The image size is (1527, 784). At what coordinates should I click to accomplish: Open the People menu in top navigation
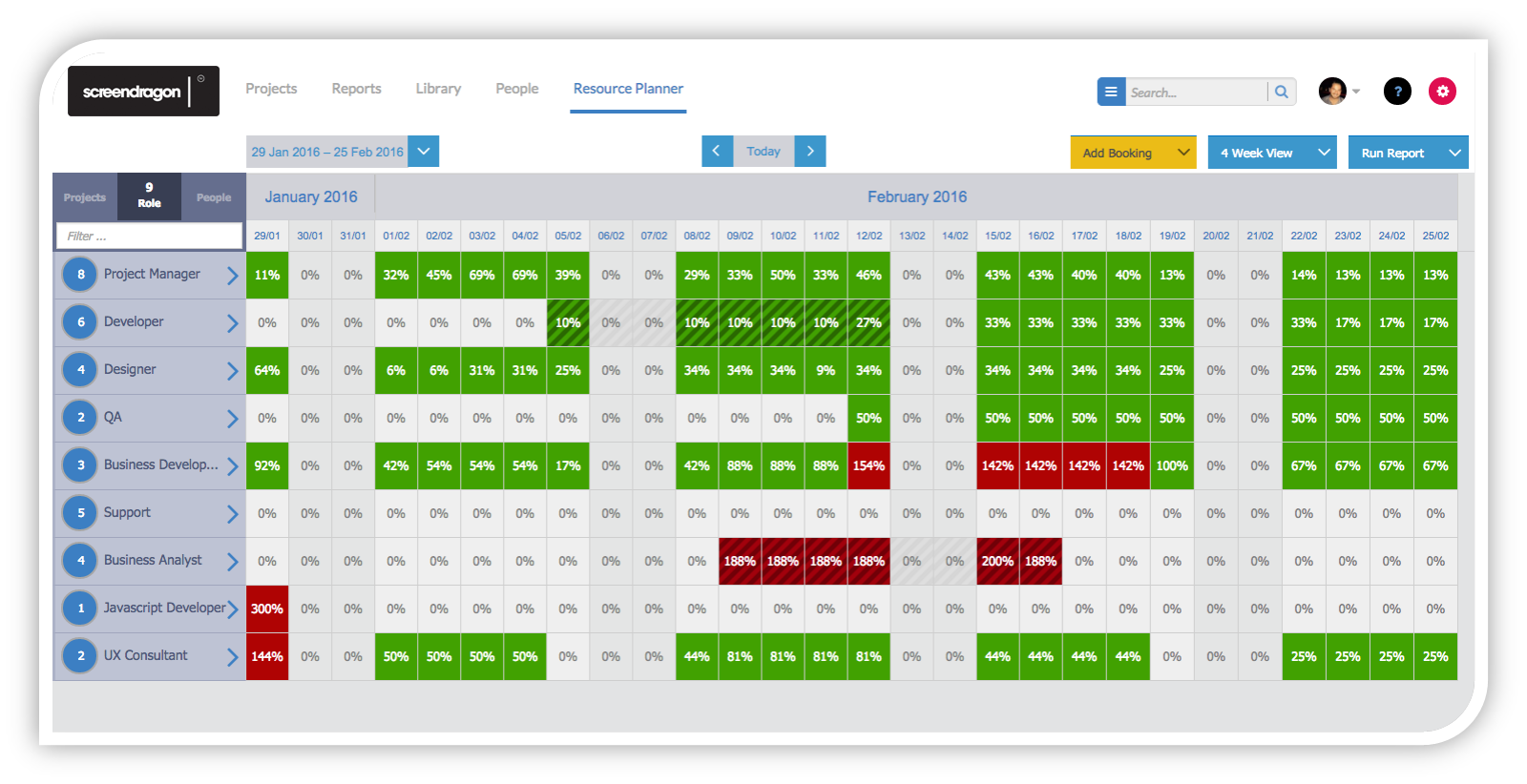516,89
